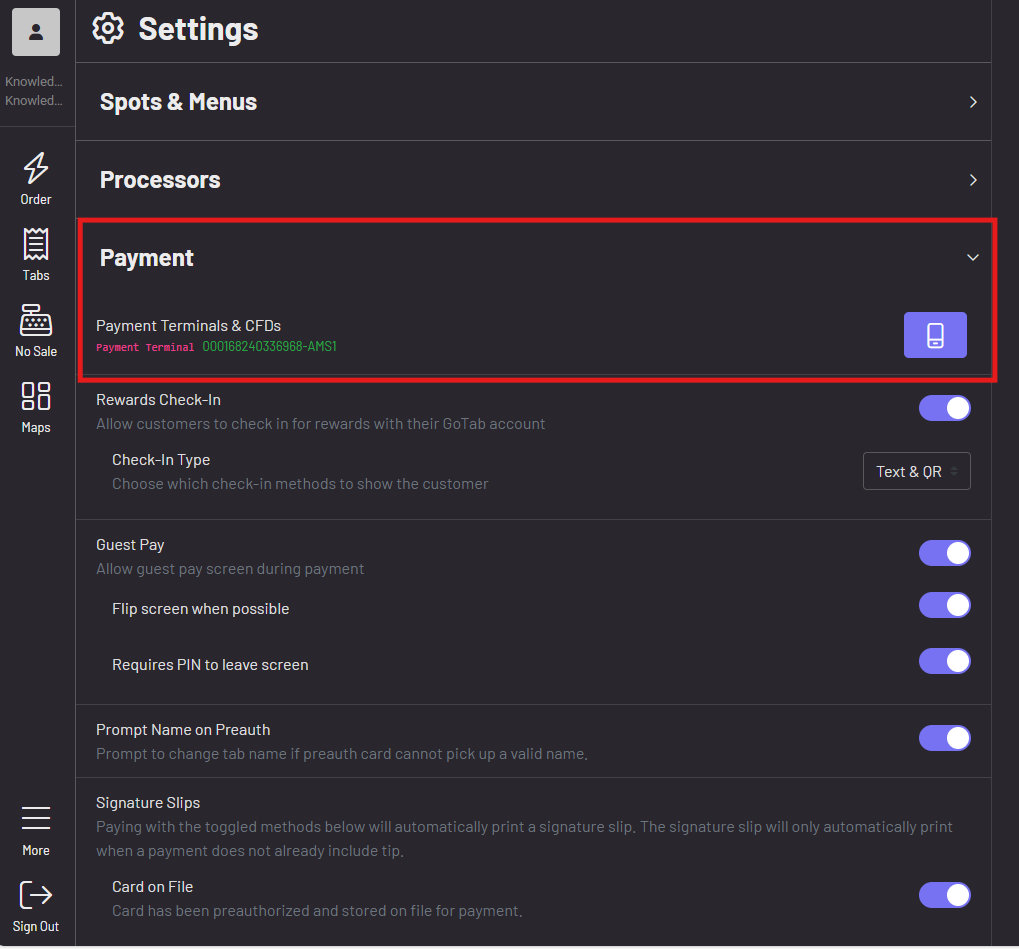The image size is (1019, 949).
Task: Click the purple payment terminal device button
Action: [935, 335]
